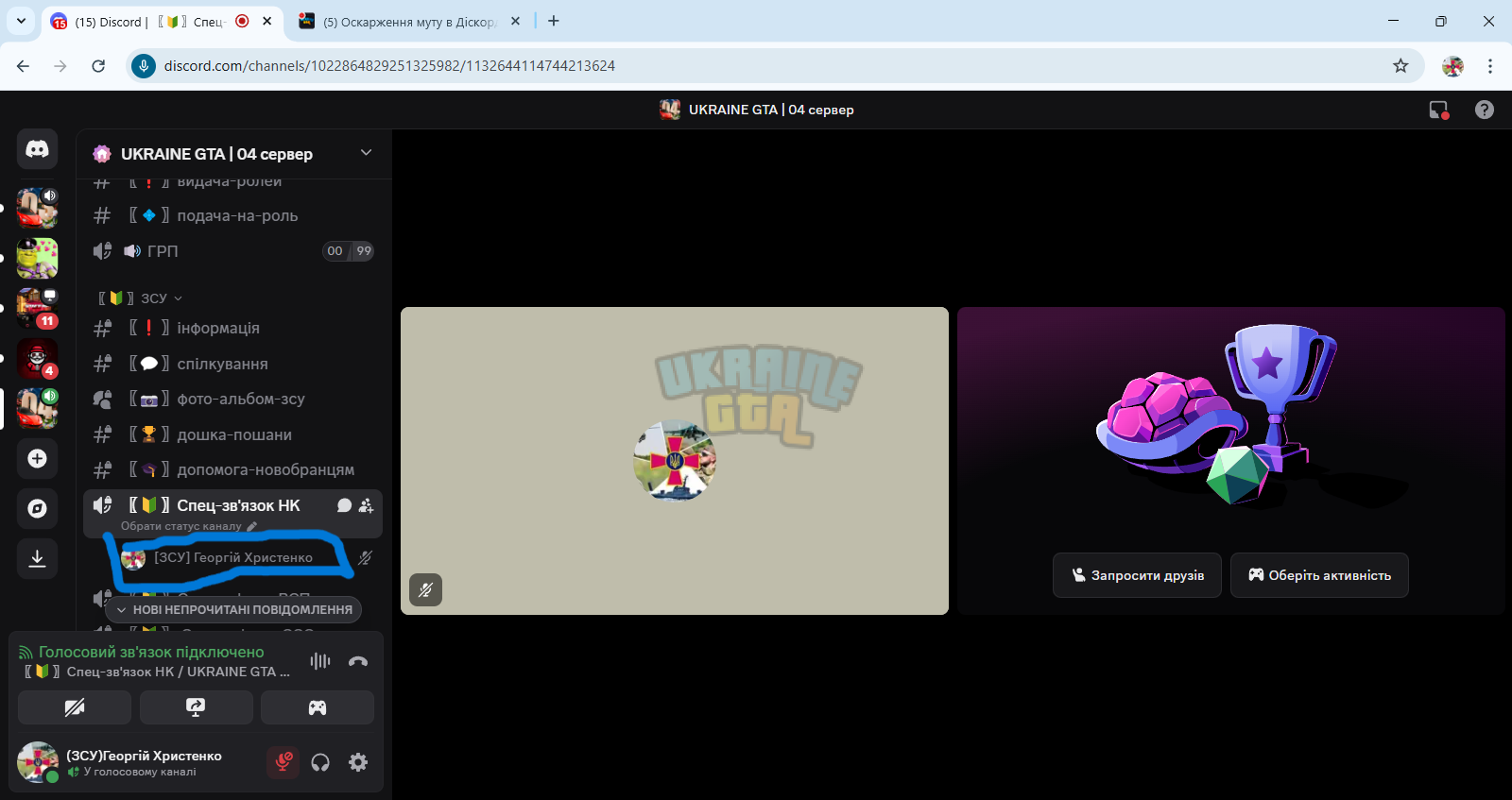Toggle deafen headphones icon

(320, 762)
